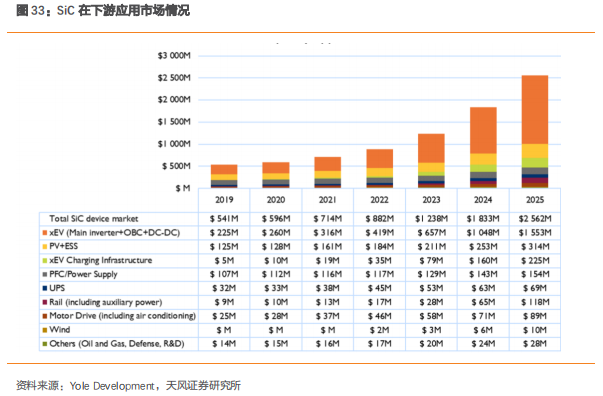Click the 'Total SiC device market' row label
The width and height of the screenshot is (603, 396).
pos(93,219)
